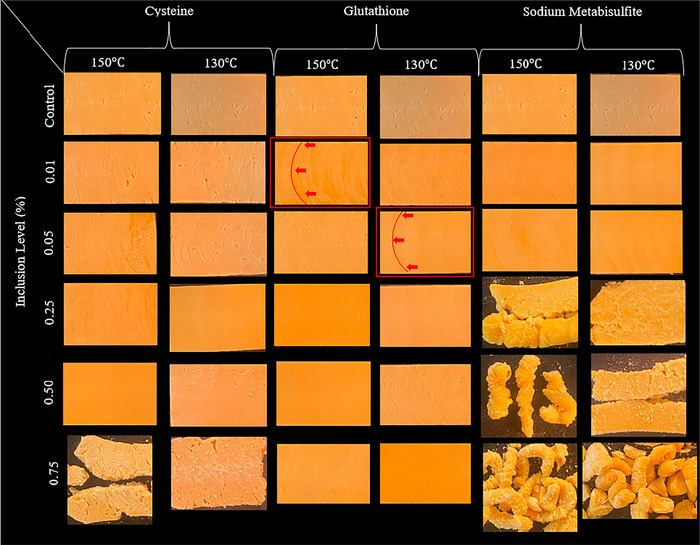Select the Glutathione 150°C Control sample image

pos(321,106)
